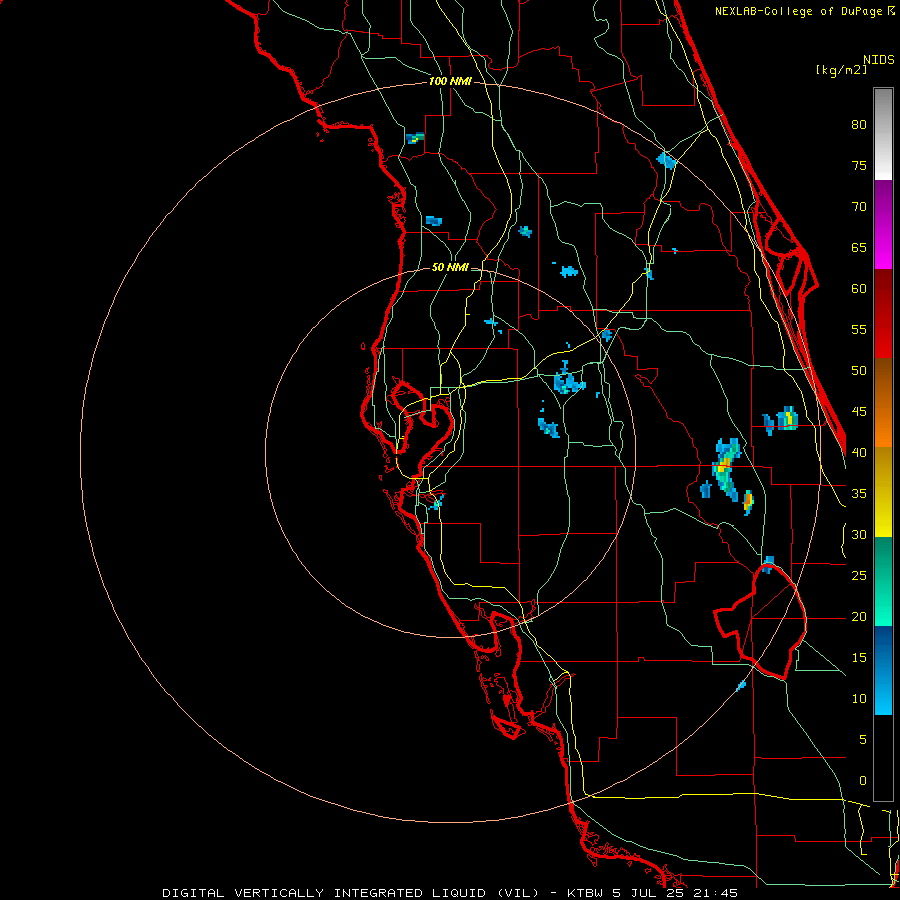The width and height of the screenshot is (900, 900).
Task: Click the purple-magenta band of the color bar
Action: point(883,225)
